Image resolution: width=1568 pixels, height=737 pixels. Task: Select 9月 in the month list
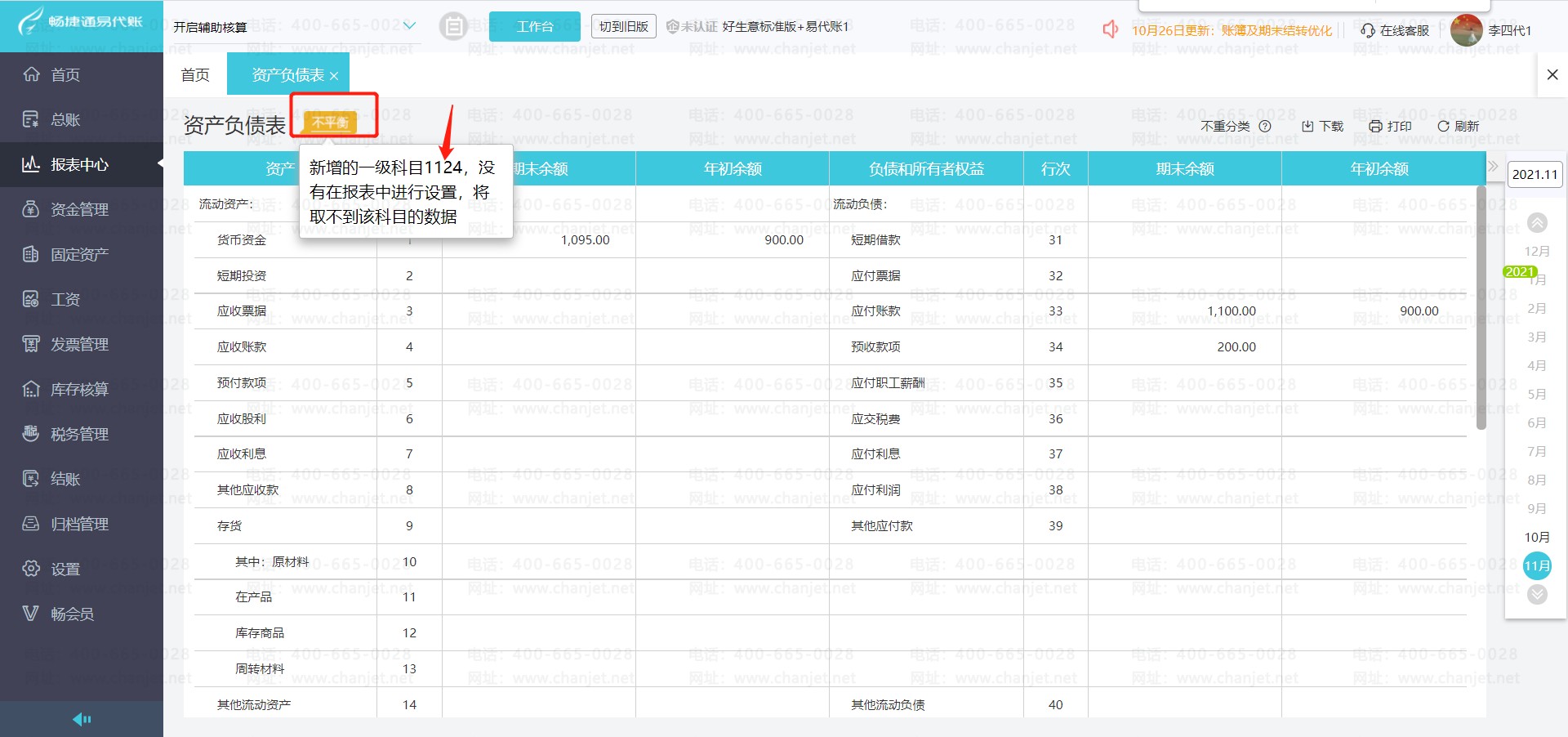pyautogui.click(x=1537, y=509)
